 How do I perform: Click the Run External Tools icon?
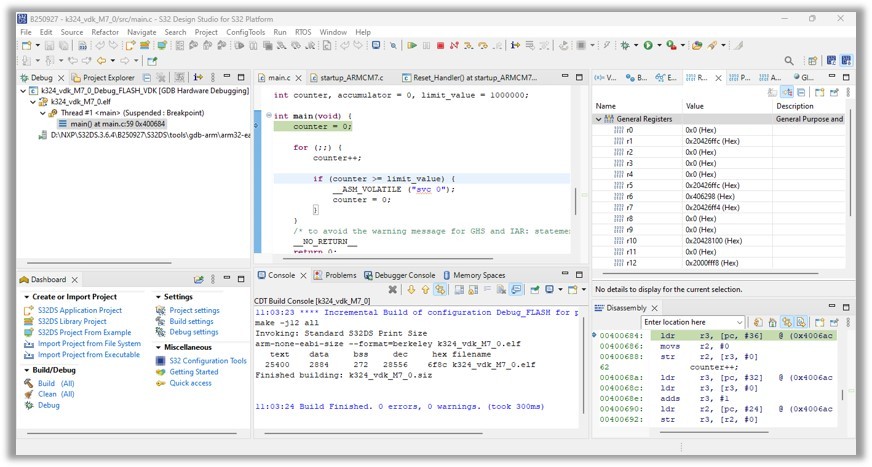click(671, 46)
